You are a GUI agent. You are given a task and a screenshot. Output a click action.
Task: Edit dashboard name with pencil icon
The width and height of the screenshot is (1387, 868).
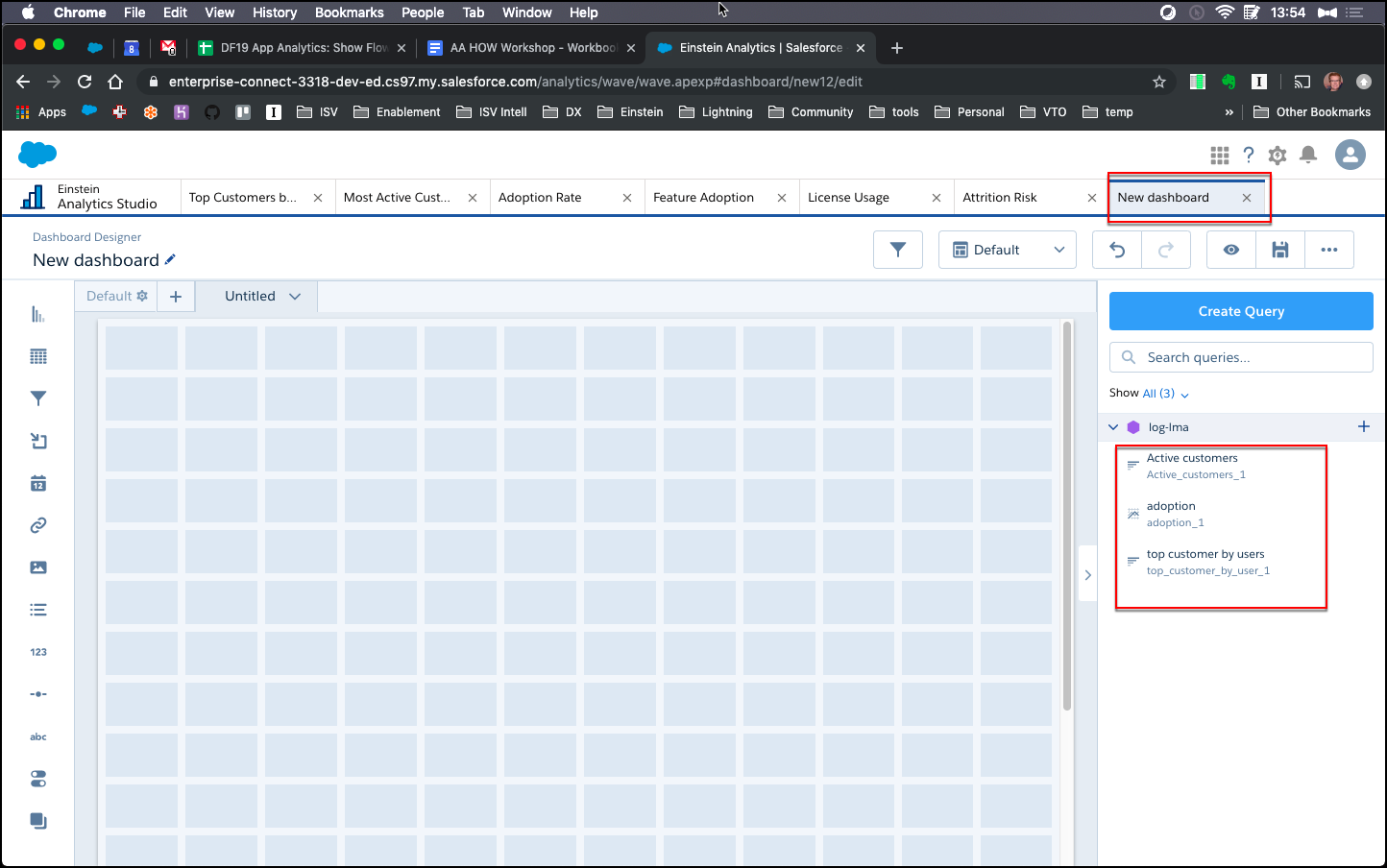click(170, 259)
